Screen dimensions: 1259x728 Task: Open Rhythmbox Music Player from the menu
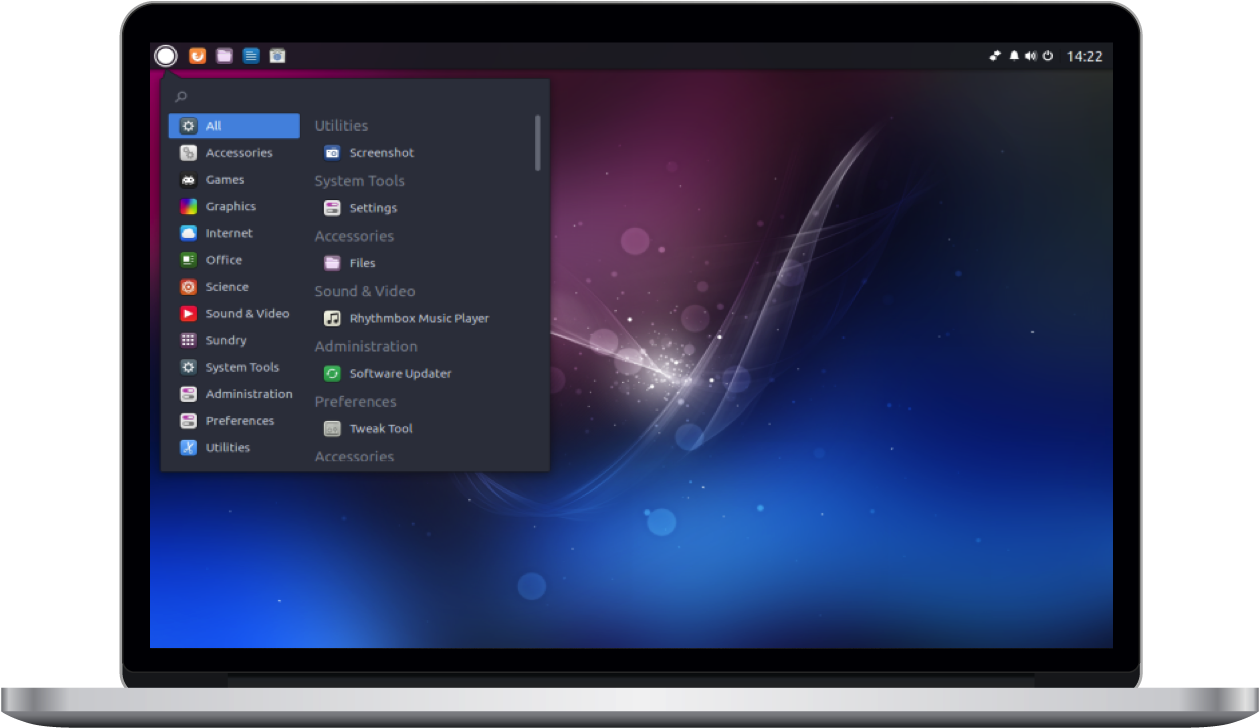[419, 318]
